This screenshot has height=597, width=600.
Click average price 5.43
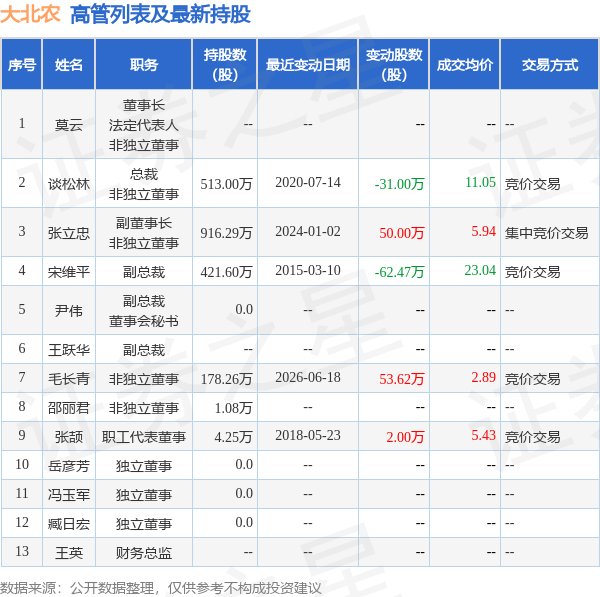tap(483, 436)
